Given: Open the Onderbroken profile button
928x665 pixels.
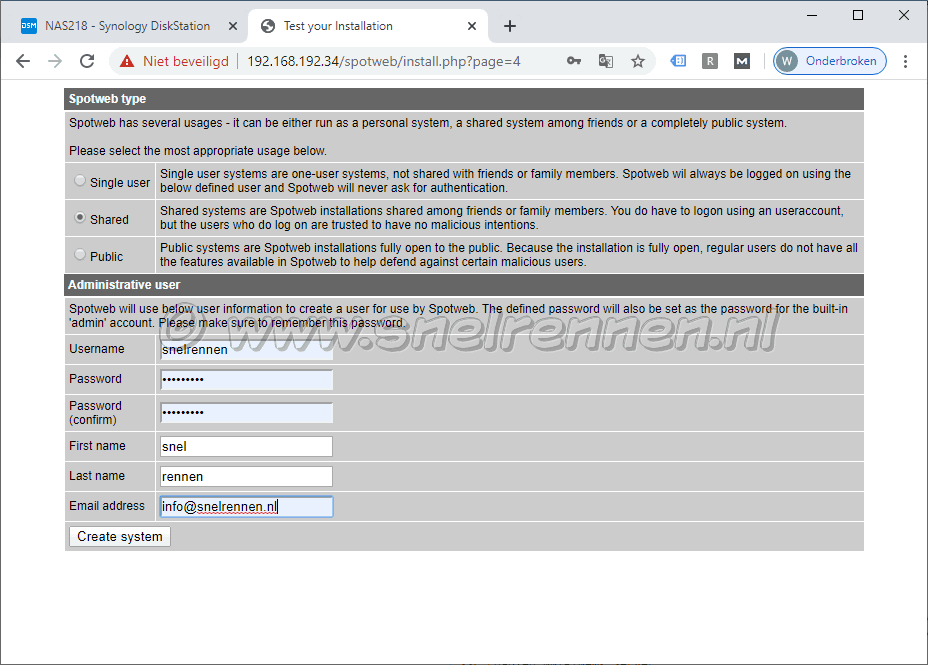Looking at the screenshot, I should (x=829, y=61).
